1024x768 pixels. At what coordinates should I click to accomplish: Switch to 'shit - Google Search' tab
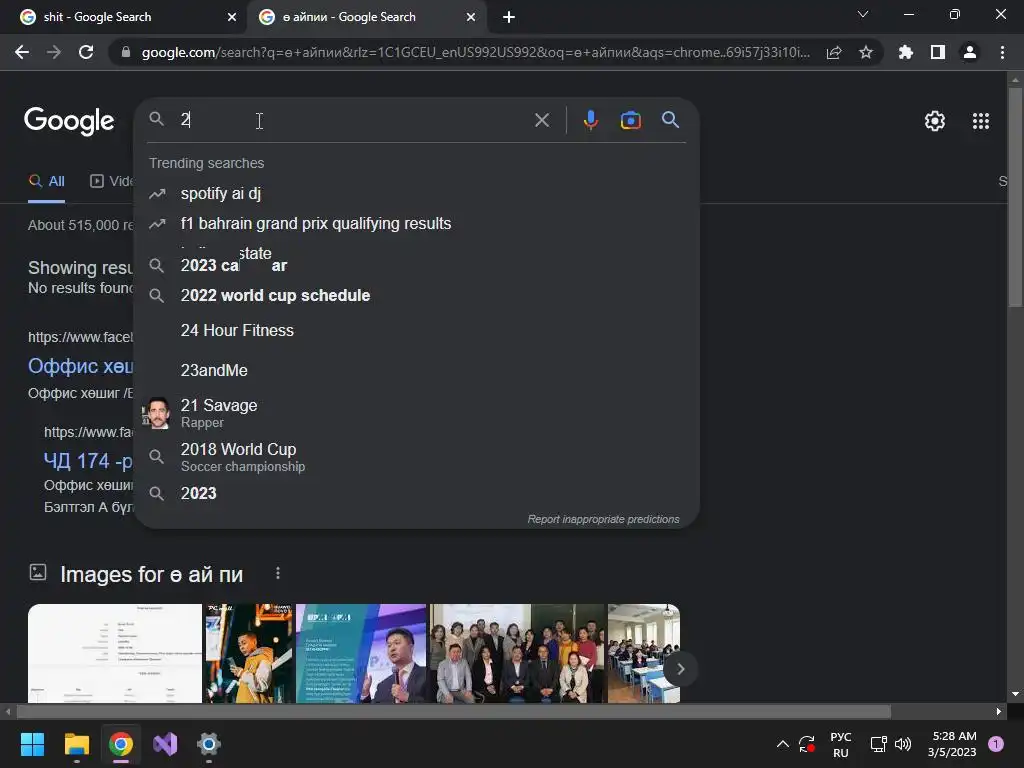(123, 17)
